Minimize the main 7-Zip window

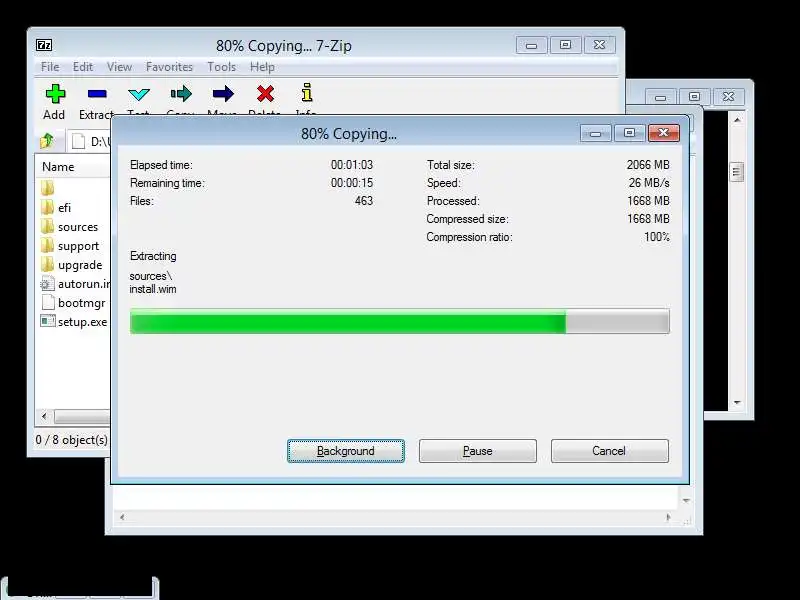pyautogui.click(x=532, y=45)
